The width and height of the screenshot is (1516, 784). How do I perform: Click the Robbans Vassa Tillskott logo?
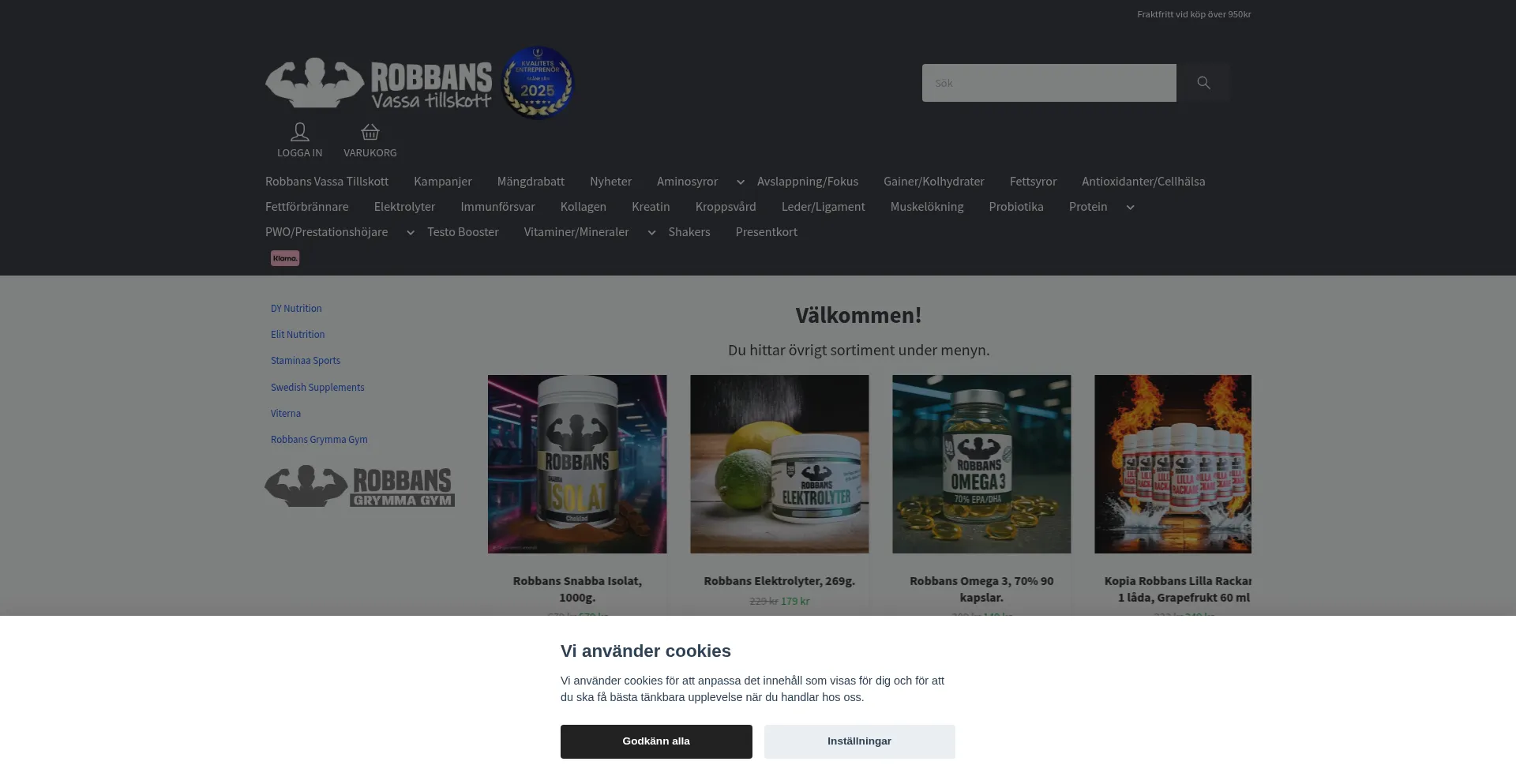pos(378,83)
